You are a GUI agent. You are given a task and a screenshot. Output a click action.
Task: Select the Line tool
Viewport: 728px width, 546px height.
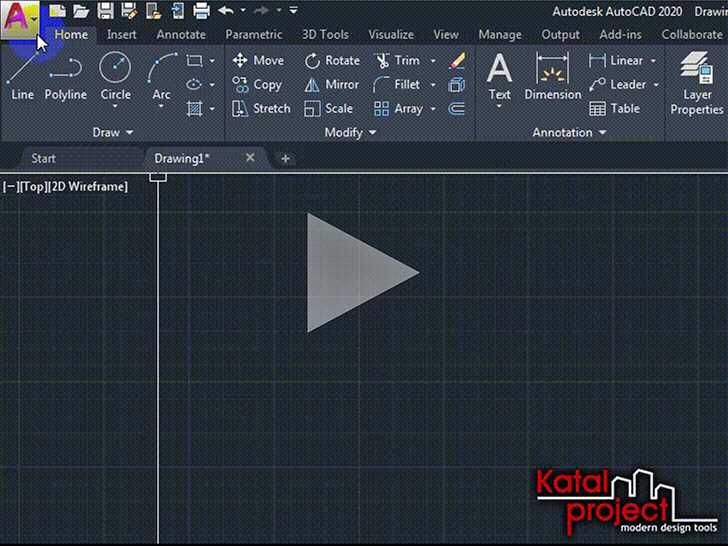pos(22,77)
